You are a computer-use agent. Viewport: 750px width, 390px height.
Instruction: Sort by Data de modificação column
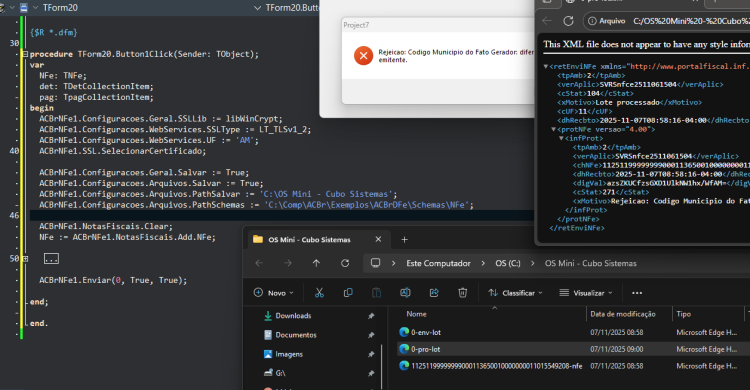(x=623, y=314)
